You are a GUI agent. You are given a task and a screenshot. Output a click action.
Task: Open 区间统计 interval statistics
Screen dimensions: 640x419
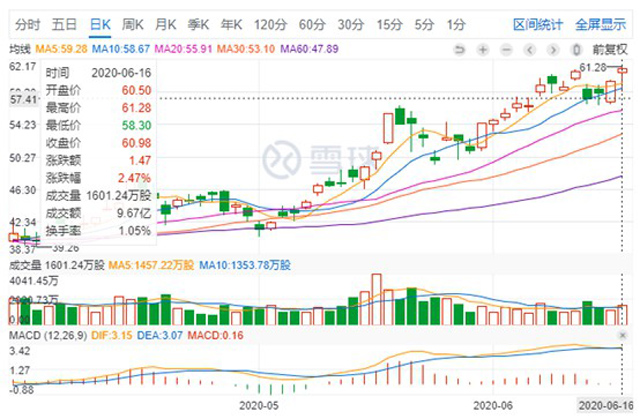[x=538, y=24]
